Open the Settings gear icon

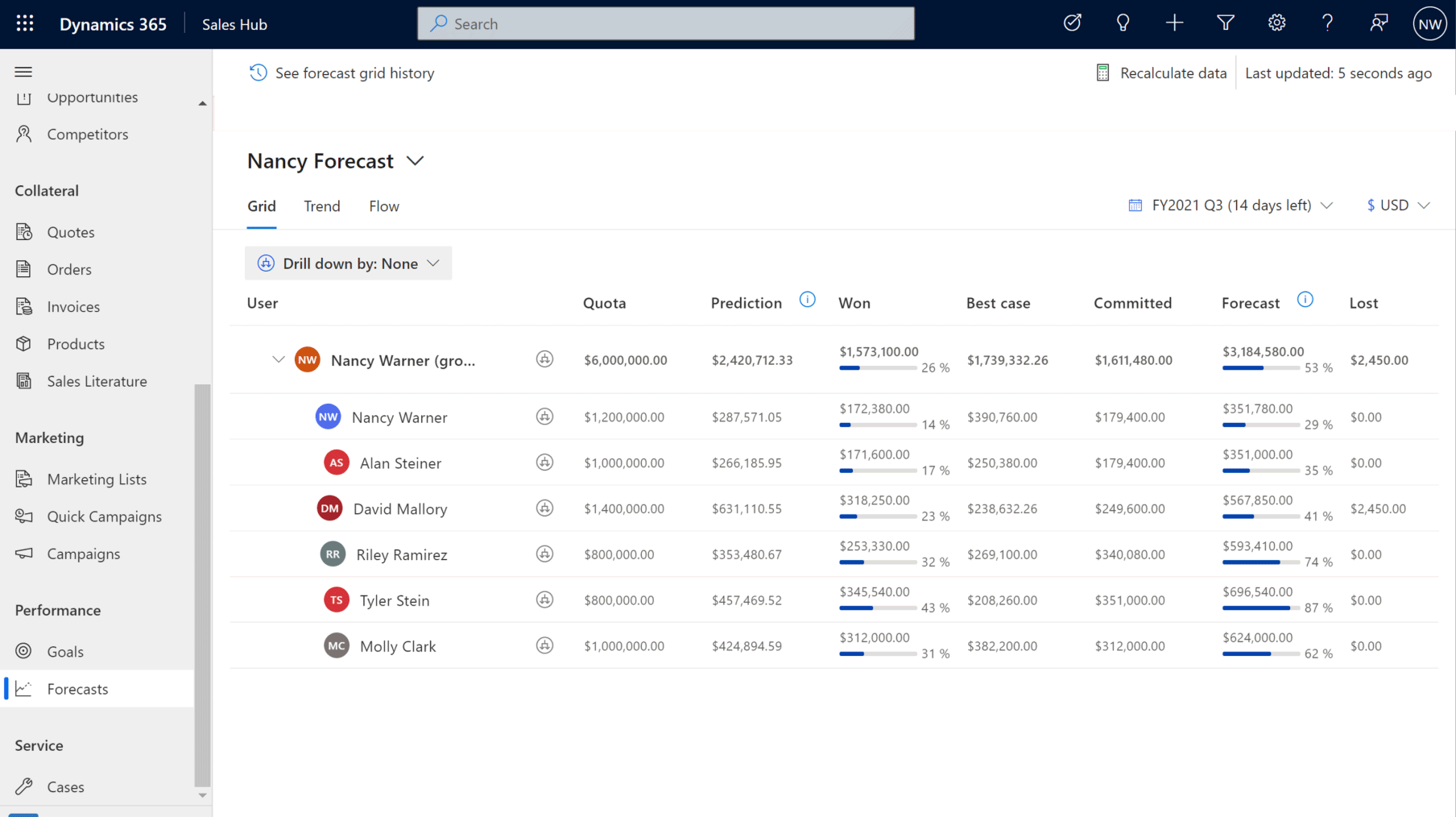tap(1276, 23)
